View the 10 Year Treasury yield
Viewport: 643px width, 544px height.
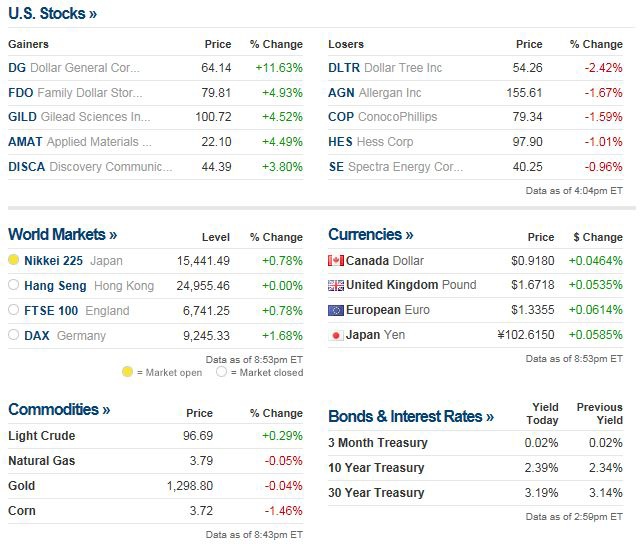click(376, 468)
